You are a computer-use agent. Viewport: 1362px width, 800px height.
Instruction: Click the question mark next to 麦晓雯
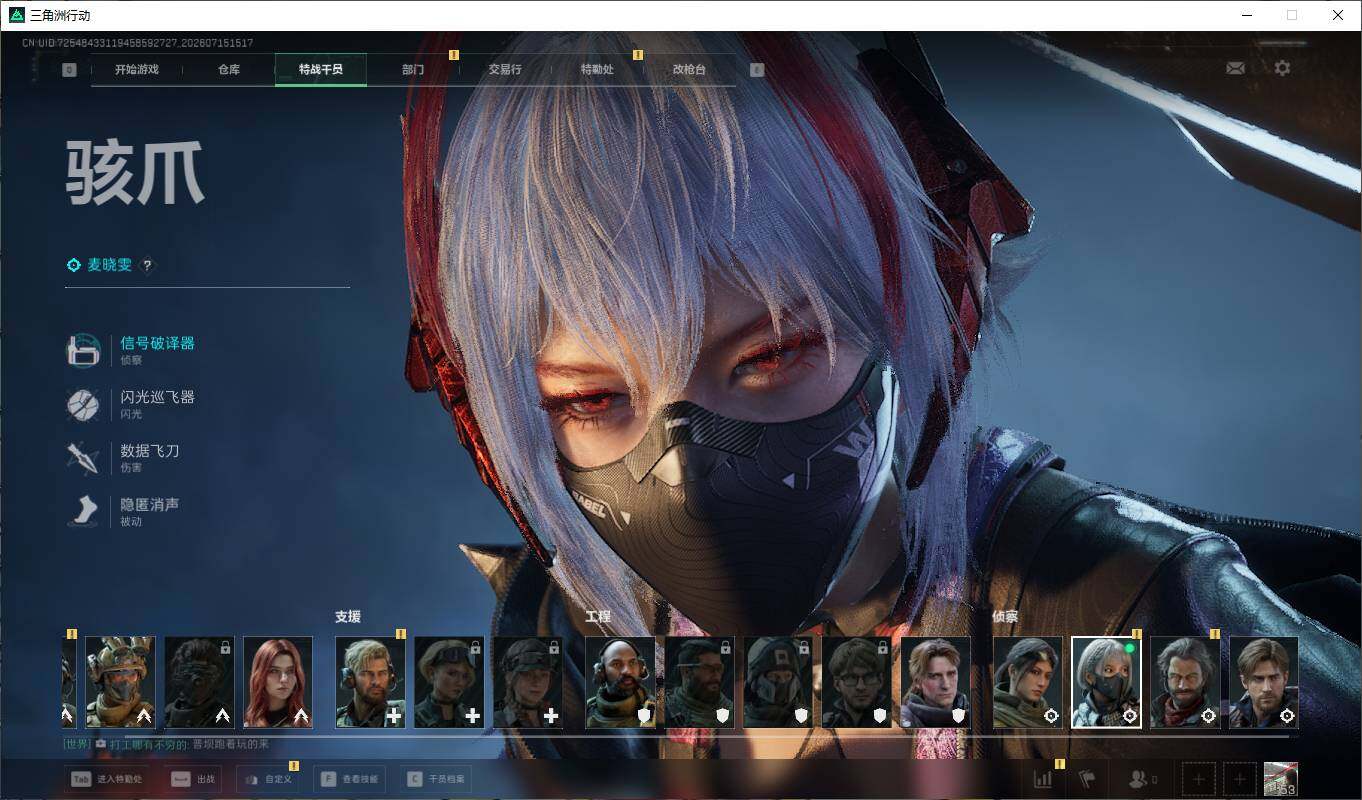click(x=147, y=265)
